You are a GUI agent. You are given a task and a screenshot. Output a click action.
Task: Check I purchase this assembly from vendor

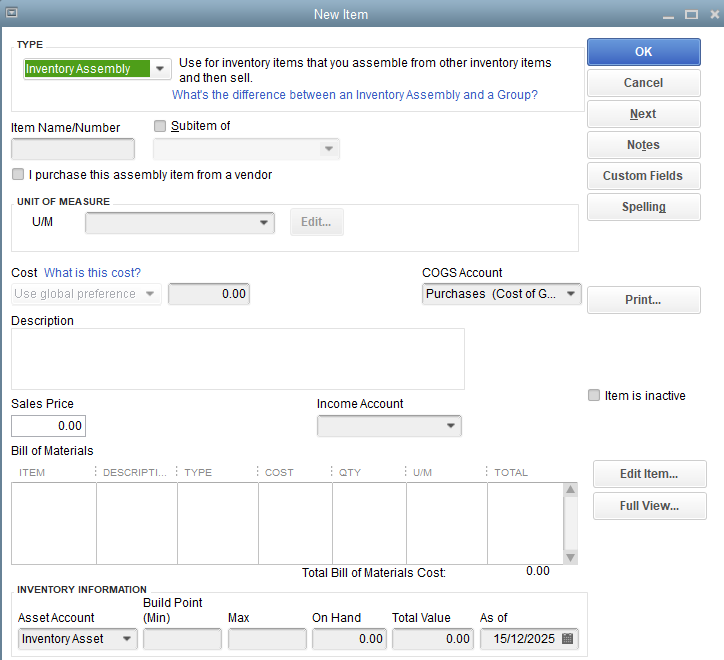(18, 174)
